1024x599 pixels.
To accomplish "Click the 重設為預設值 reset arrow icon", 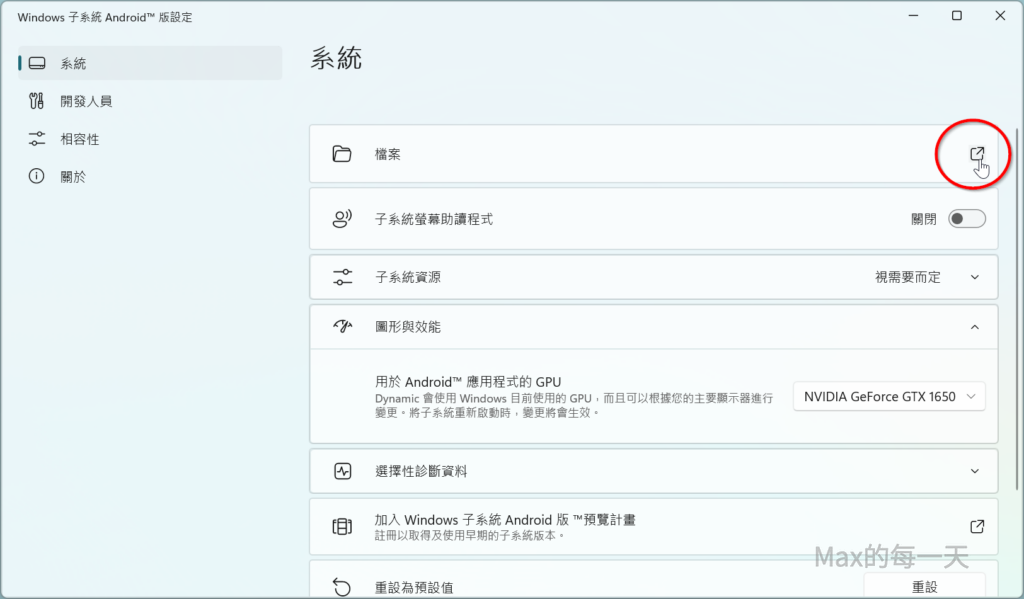I will (x=342, y=587).
